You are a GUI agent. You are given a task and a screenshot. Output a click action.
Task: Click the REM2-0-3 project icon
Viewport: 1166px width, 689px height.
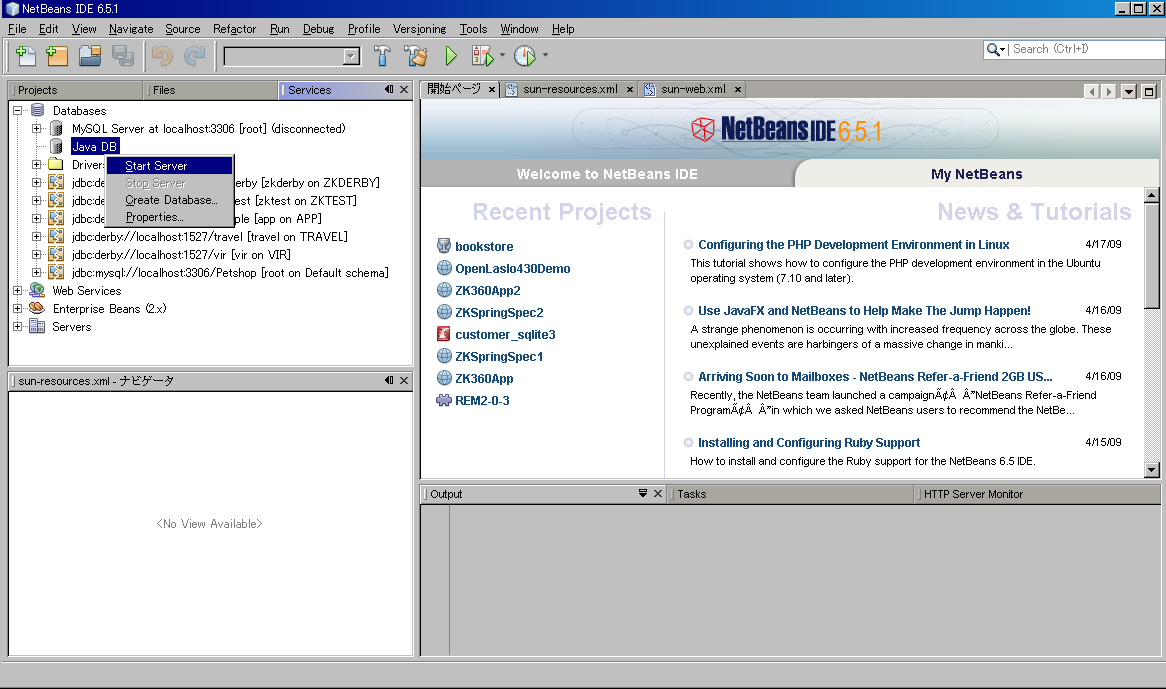coord(444,401)
